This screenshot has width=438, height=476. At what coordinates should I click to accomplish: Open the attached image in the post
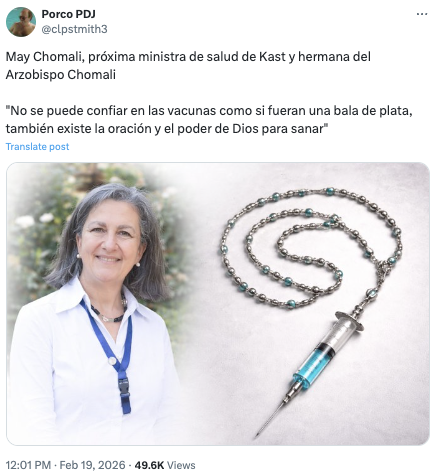218,304
